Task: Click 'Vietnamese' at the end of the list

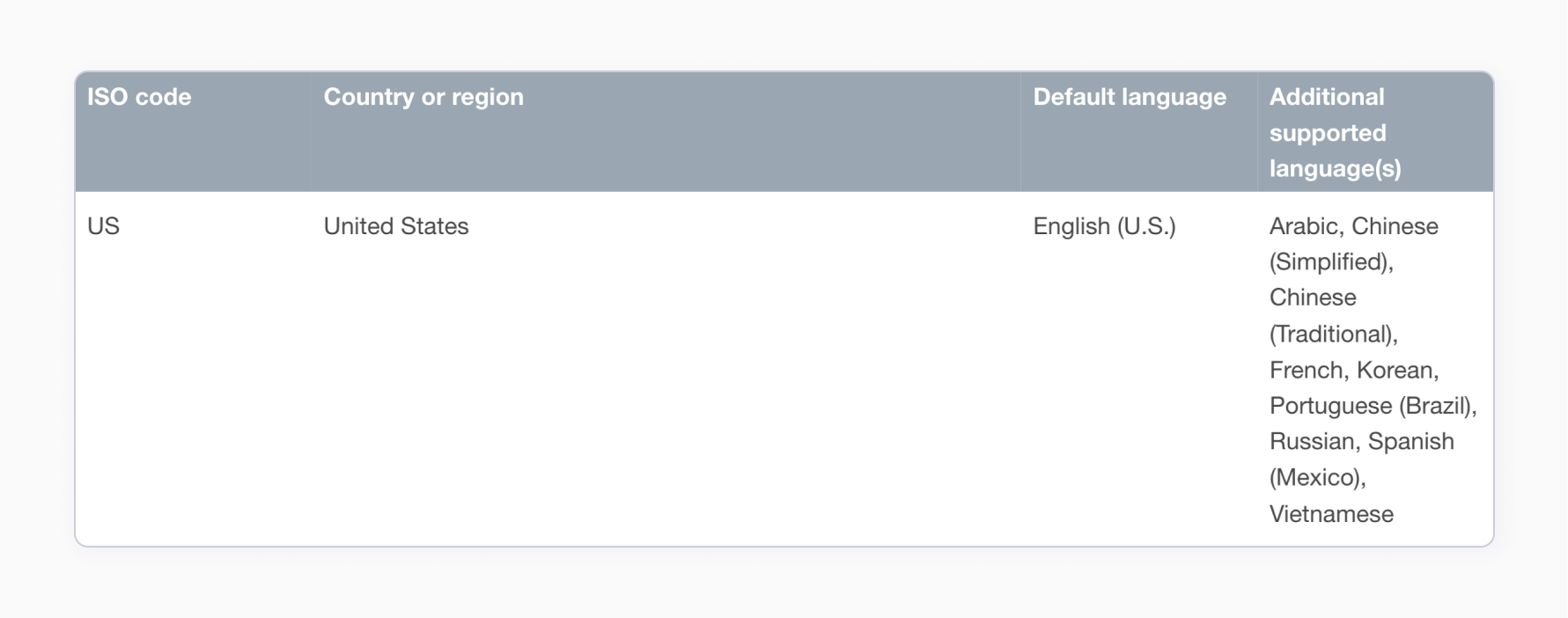Action: (1331, 514)
